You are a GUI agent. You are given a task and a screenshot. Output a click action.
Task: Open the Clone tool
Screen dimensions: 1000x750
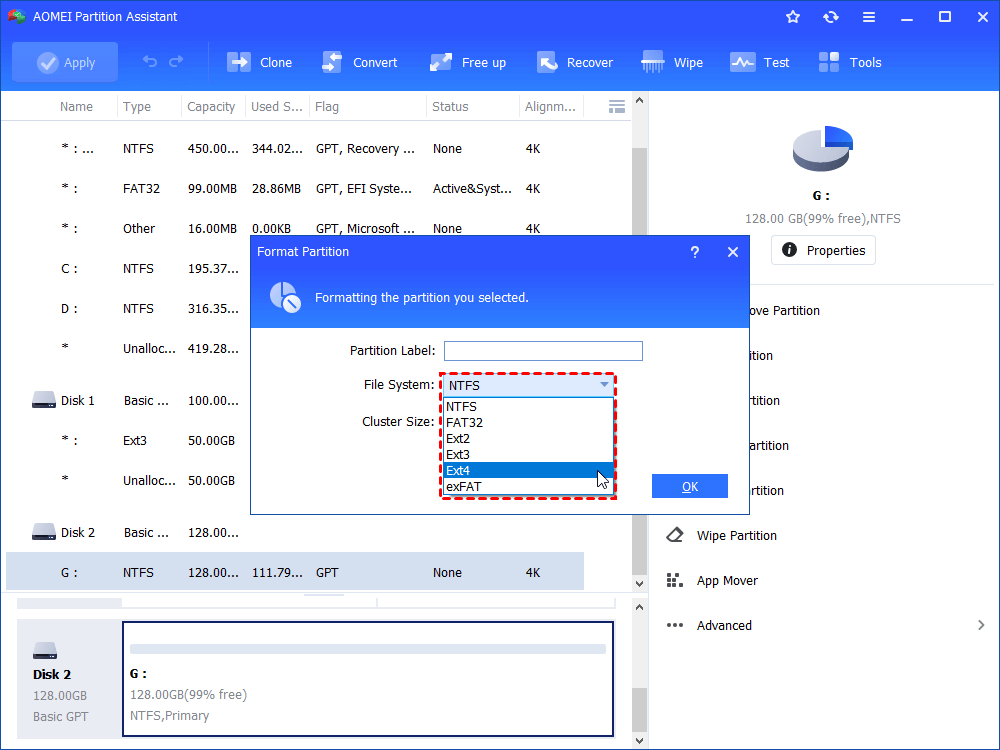[260, 62]
